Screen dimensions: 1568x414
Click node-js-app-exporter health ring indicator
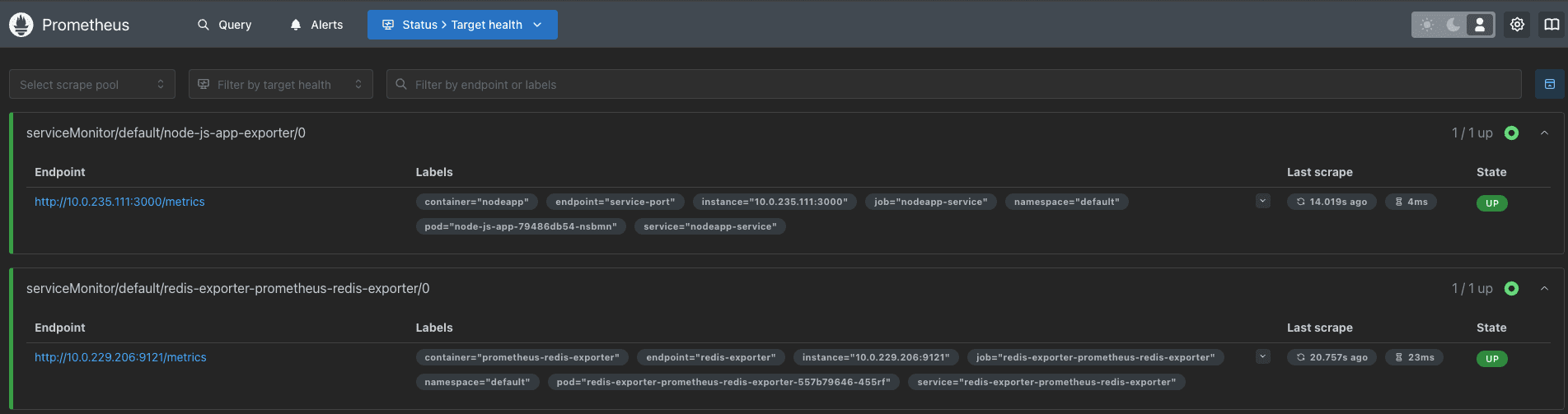1511,133
